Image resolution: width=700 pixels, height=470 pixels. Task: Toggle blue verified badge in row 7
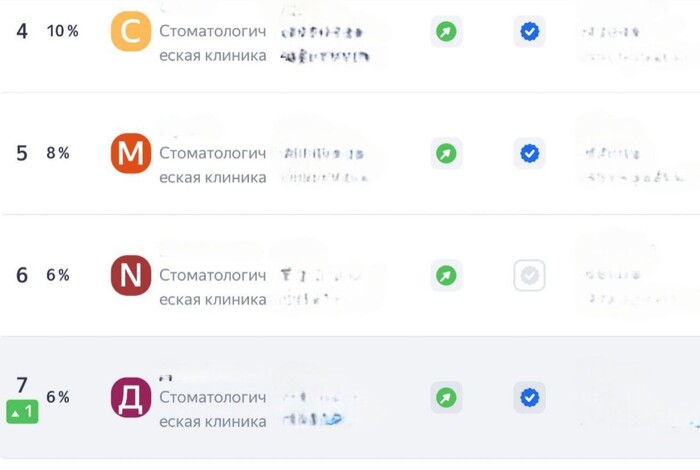[x=529, y=397]
